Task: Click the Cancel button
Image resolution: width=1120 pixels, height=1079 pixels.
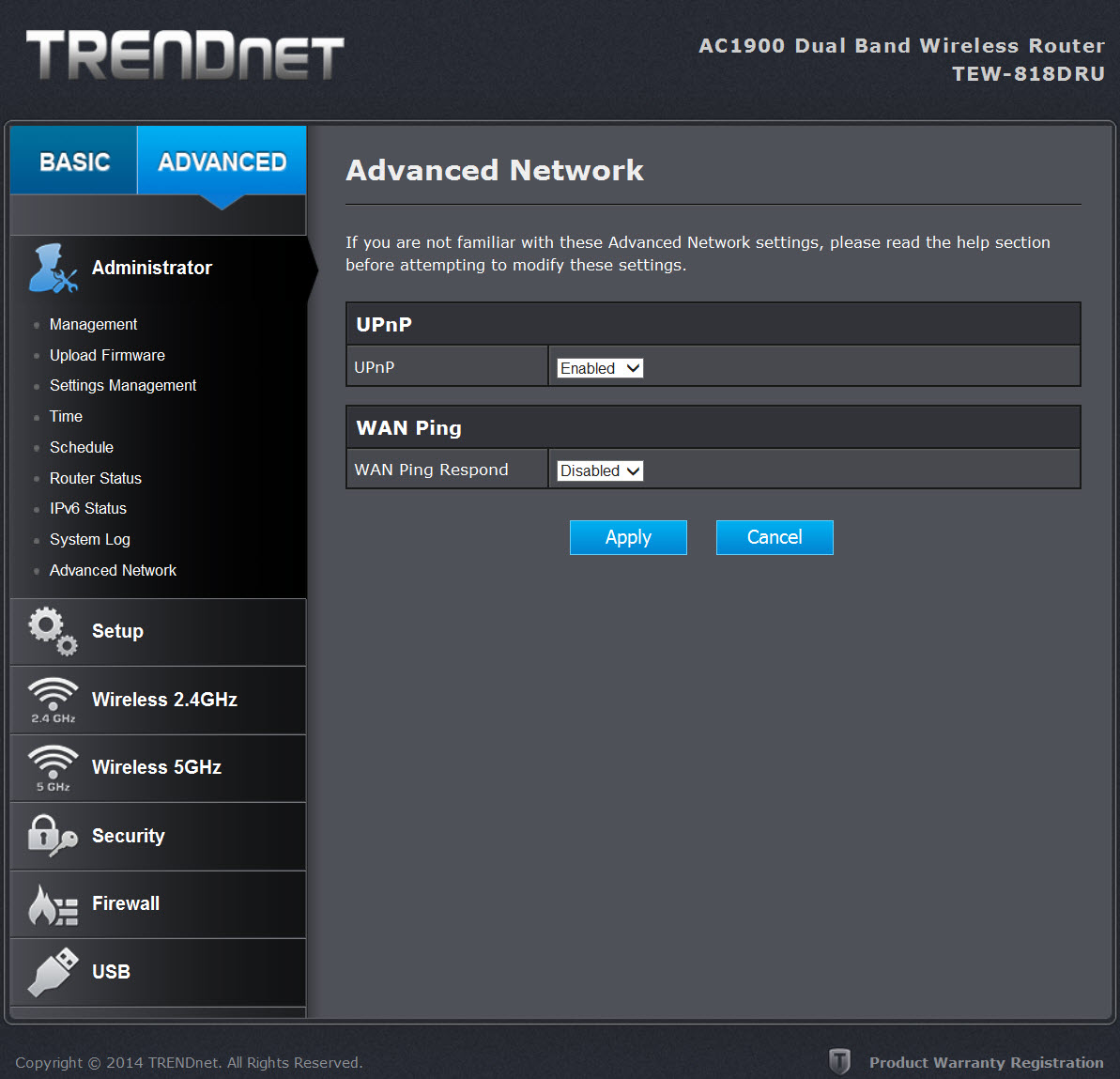Action: point(775,537)
